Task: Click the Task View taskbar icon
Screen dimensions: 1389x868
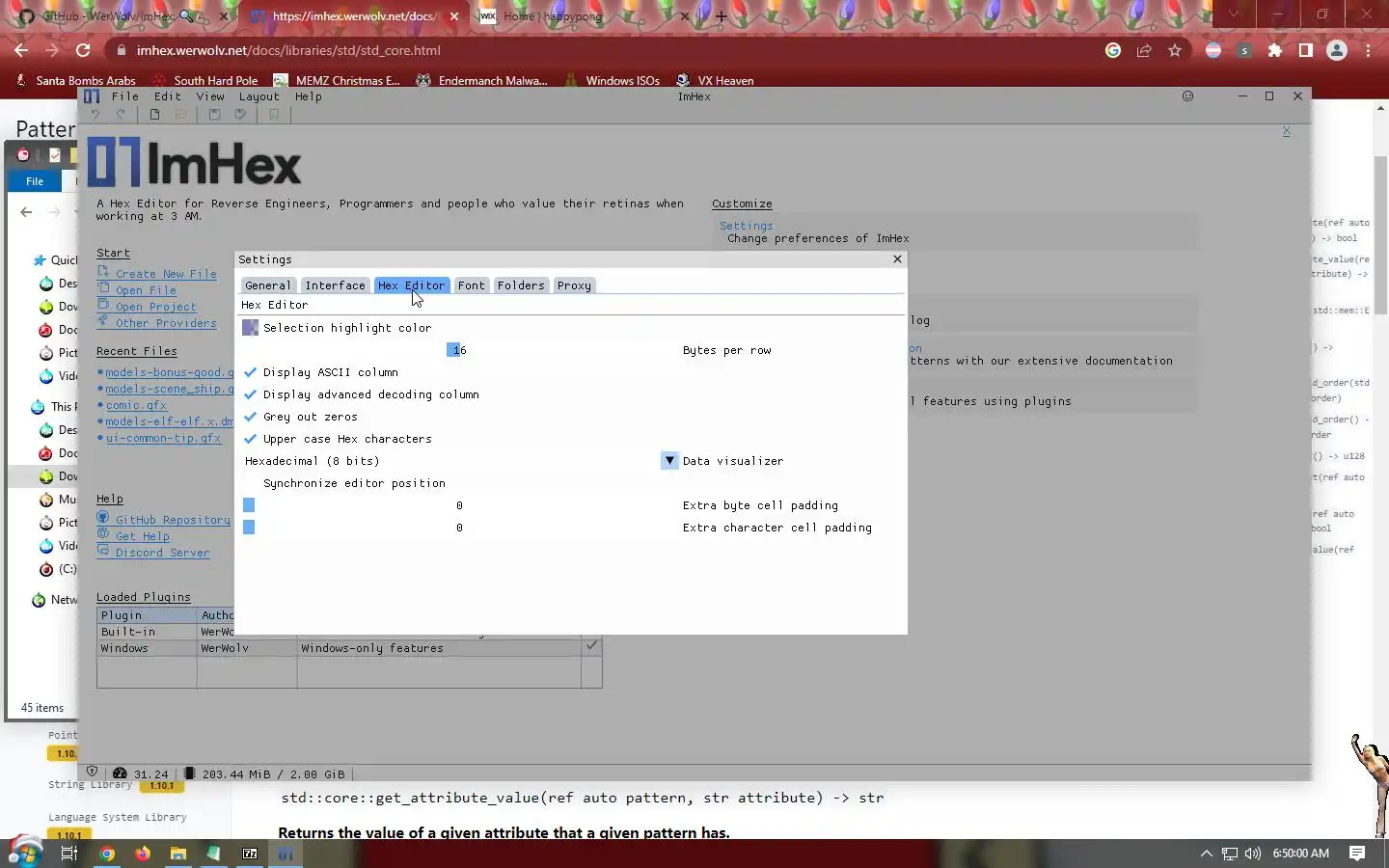Action: pyautogui.click(x=69, y=854)
